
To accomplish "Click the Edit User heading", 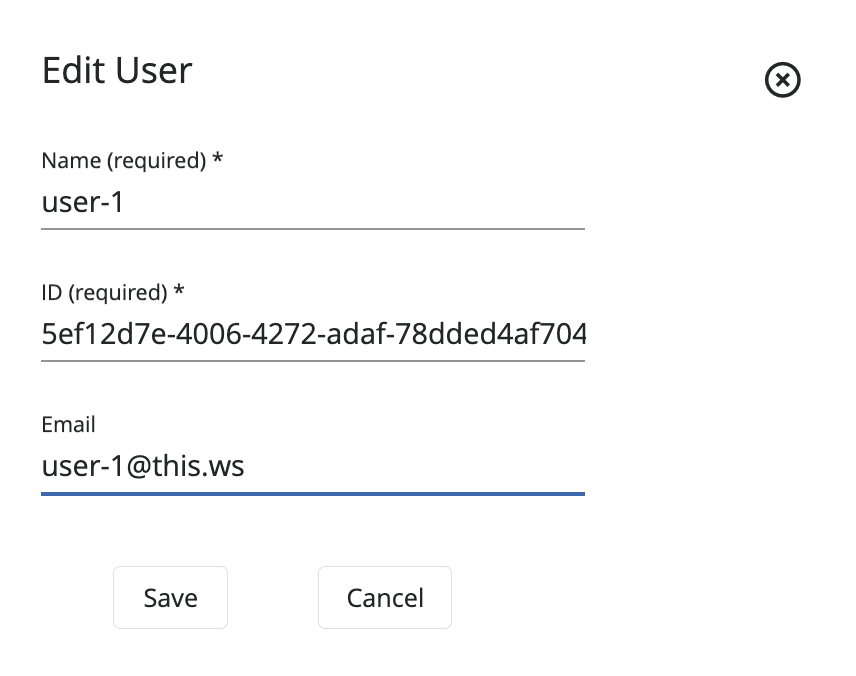I will click(117, 71).
